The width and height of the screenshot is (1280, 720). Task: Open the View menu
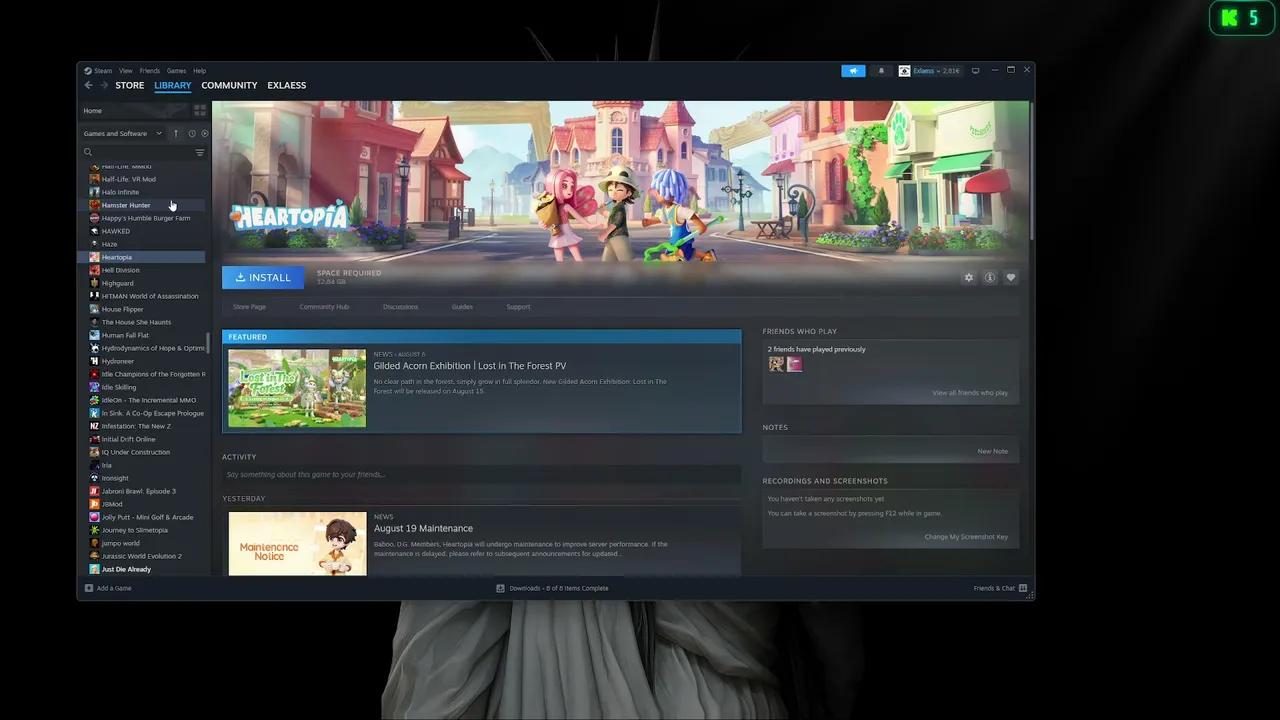tap(126, 71)
